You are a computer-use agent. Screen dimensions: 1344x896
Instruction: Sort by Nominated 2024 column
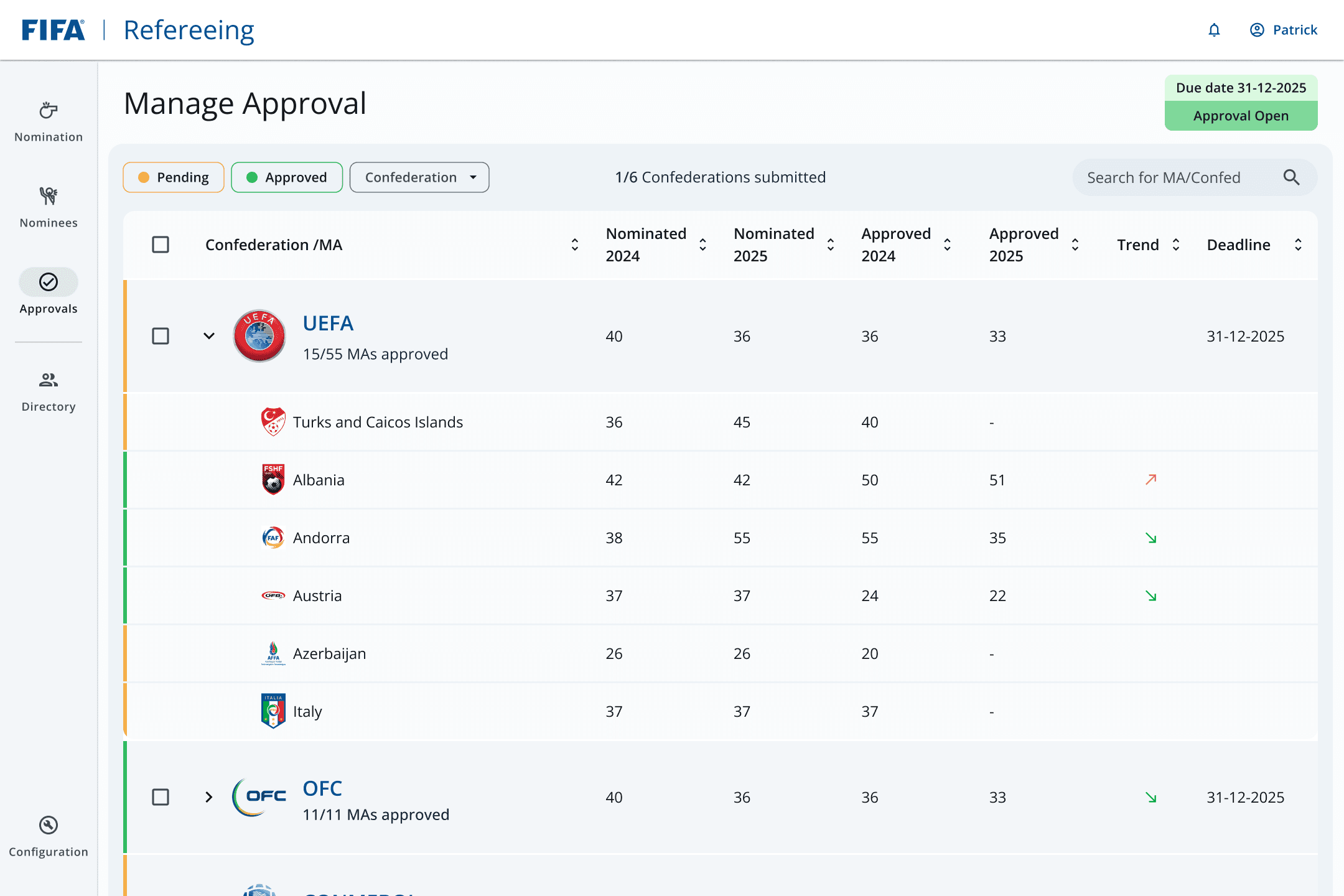(x=702, y=245)
